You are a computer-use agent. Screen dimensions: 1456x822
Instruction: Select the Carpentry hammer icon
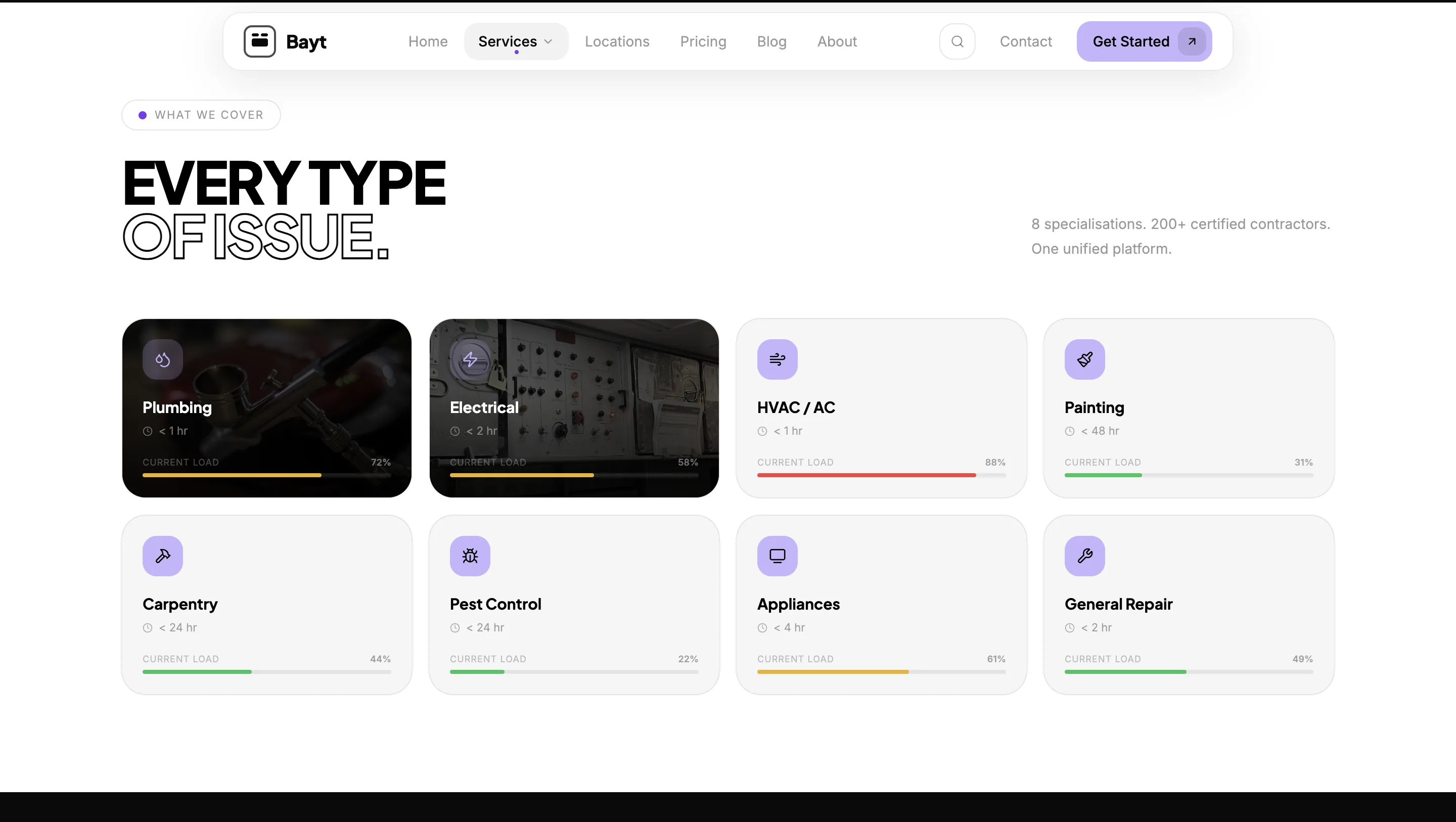coord(163,556)
